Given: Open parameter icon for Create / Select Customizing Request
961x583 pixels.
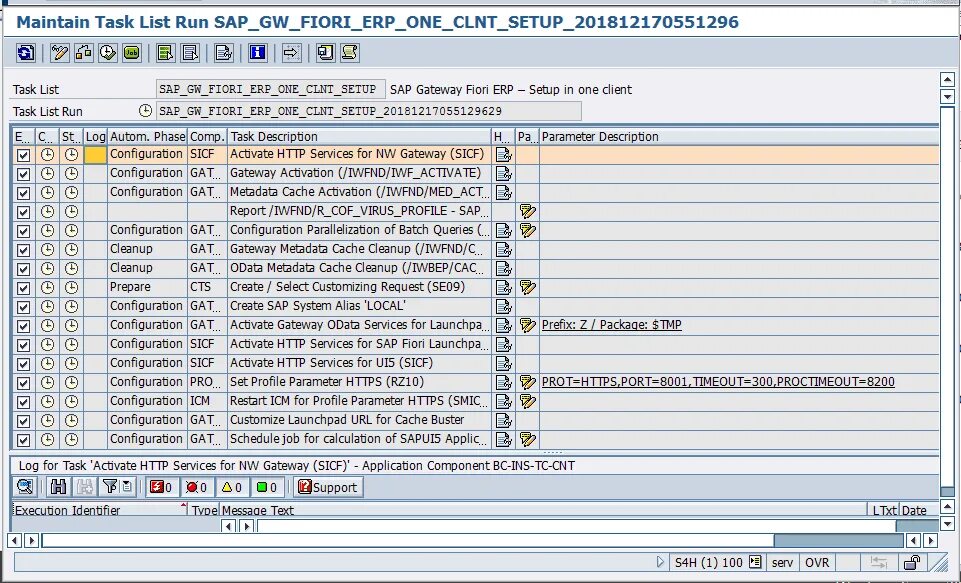Looking at the screenshot, I should tap(527, 288).
